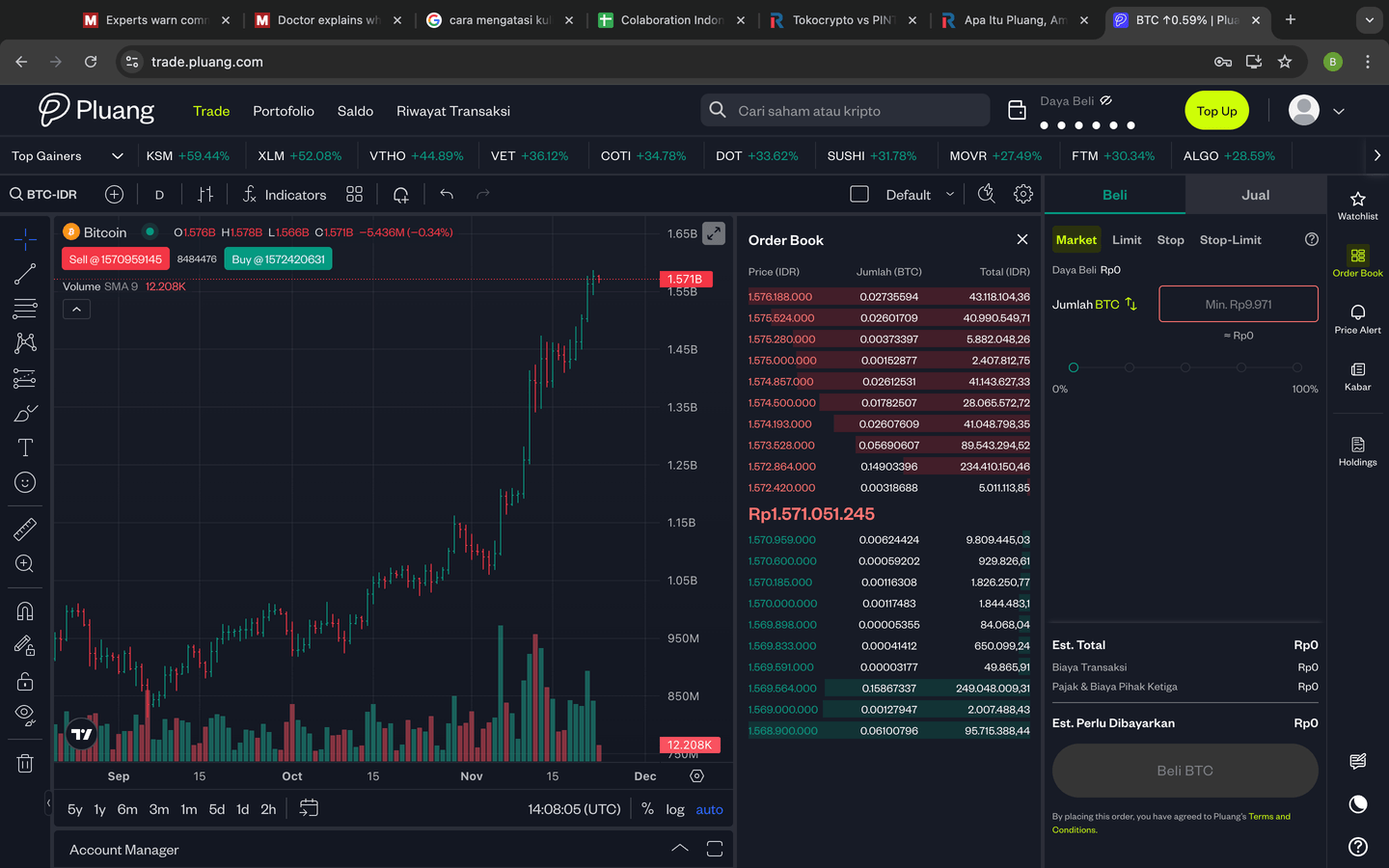Select the Trend Line drawing tool

(x=25, y=274)
